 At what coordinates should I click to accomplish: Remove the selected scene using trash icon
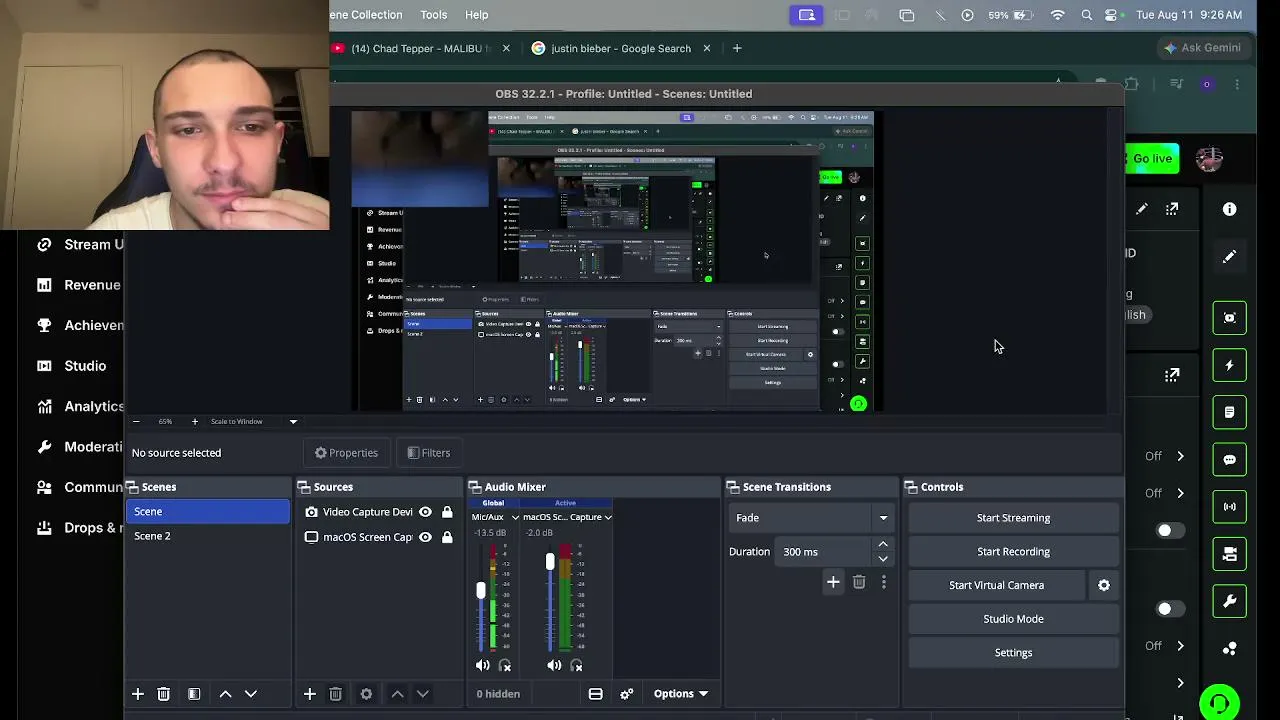(164, 694)
